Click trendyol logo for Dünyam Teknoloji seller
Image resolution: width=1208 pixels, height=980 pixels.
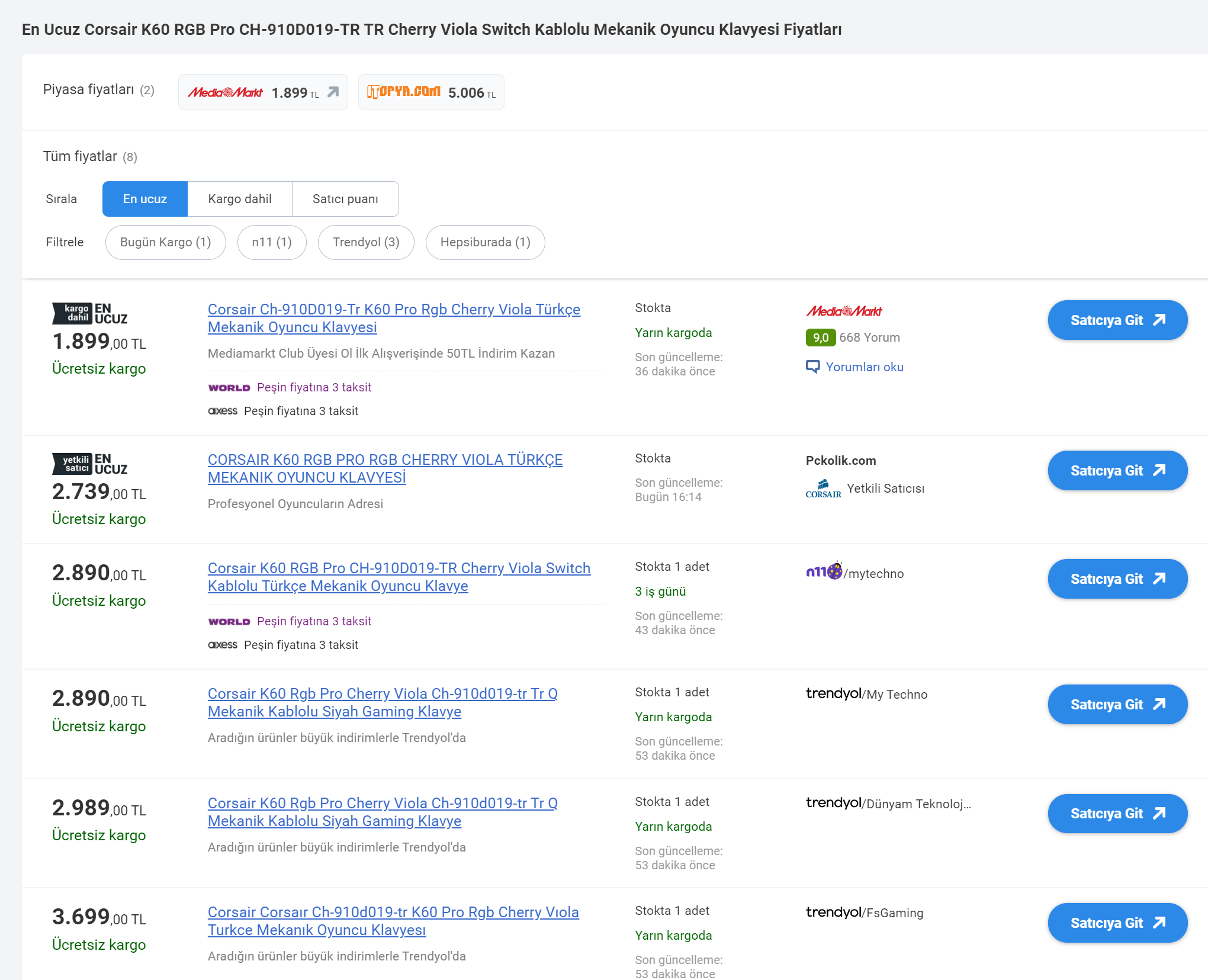click(x=833, y=803)
